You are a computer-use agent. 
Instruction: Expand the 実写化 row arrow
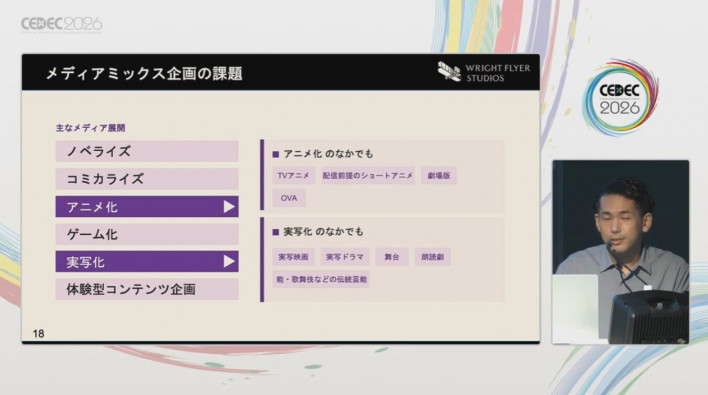click(229, 261)
